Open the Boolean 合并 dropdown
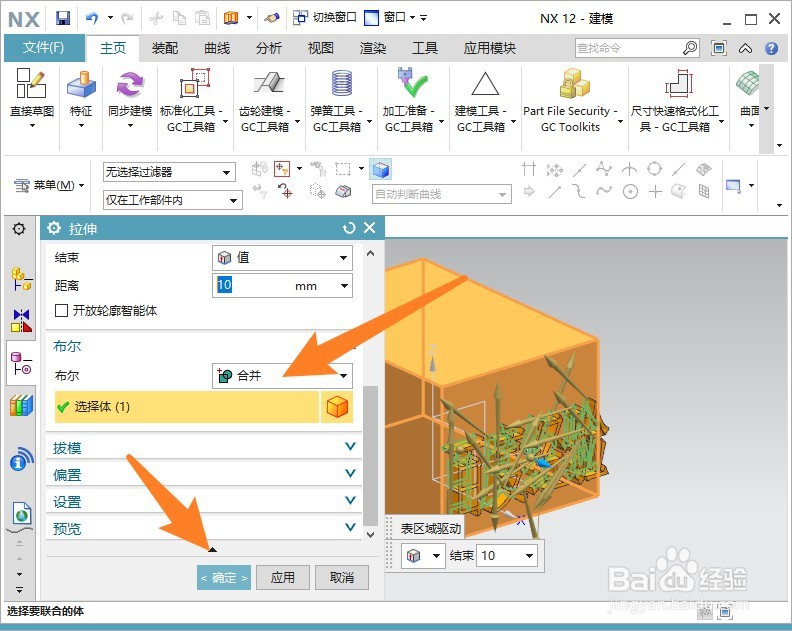This screenshot has height=631, width=792. pyautogui.click(x=282, y=376)
